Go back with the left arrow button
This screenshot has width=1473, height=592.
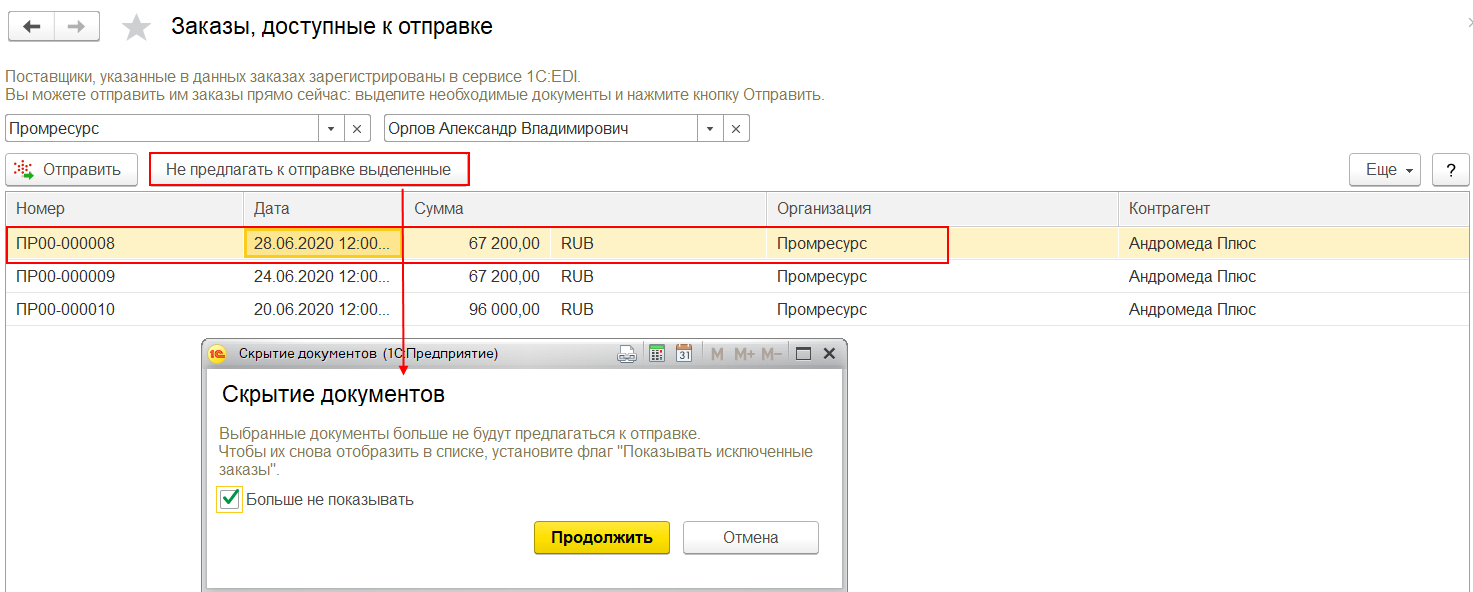pos(31,26)
